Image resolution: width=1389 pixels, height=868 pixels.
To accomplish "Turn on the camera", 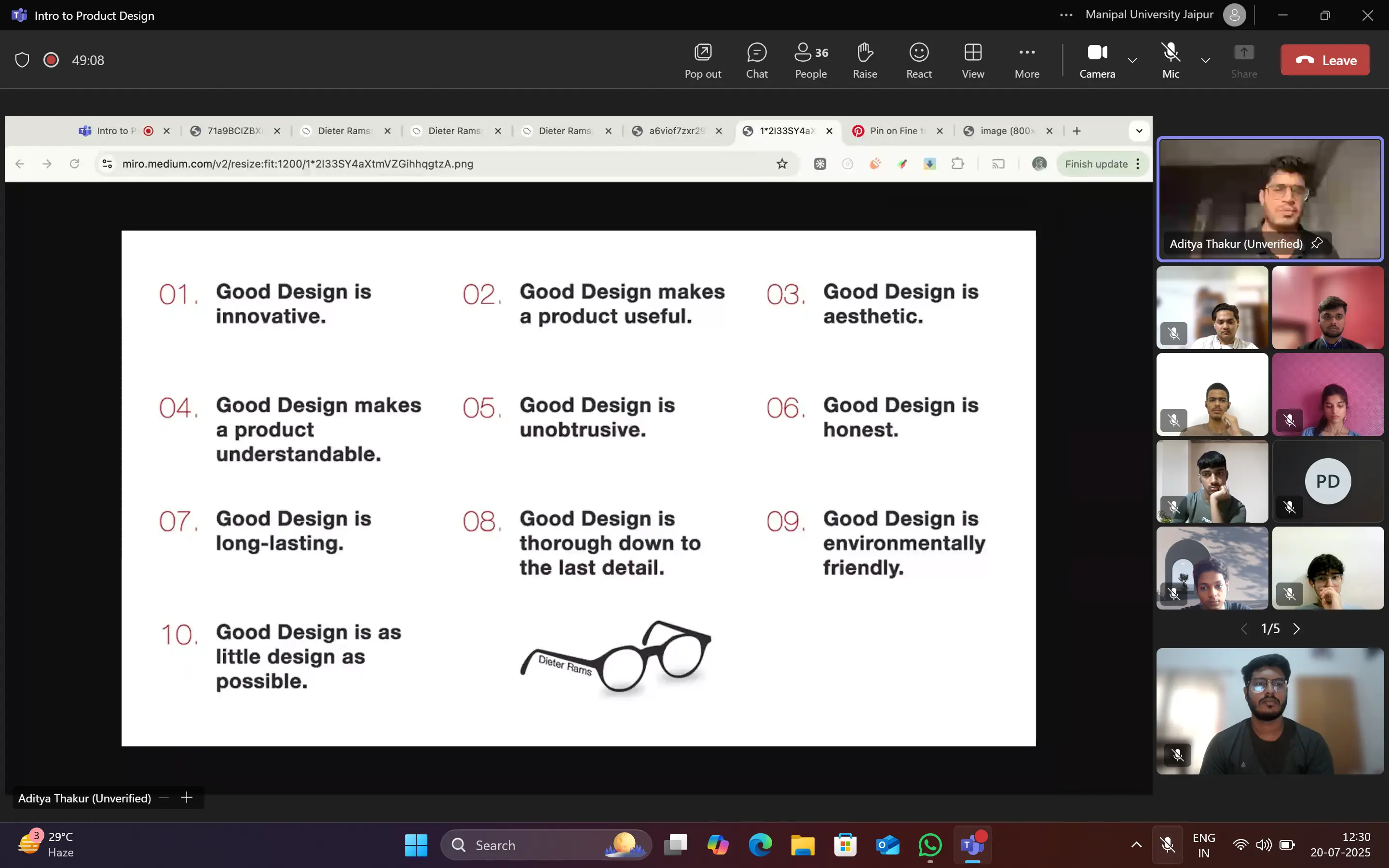I will tap(1097, 60).
